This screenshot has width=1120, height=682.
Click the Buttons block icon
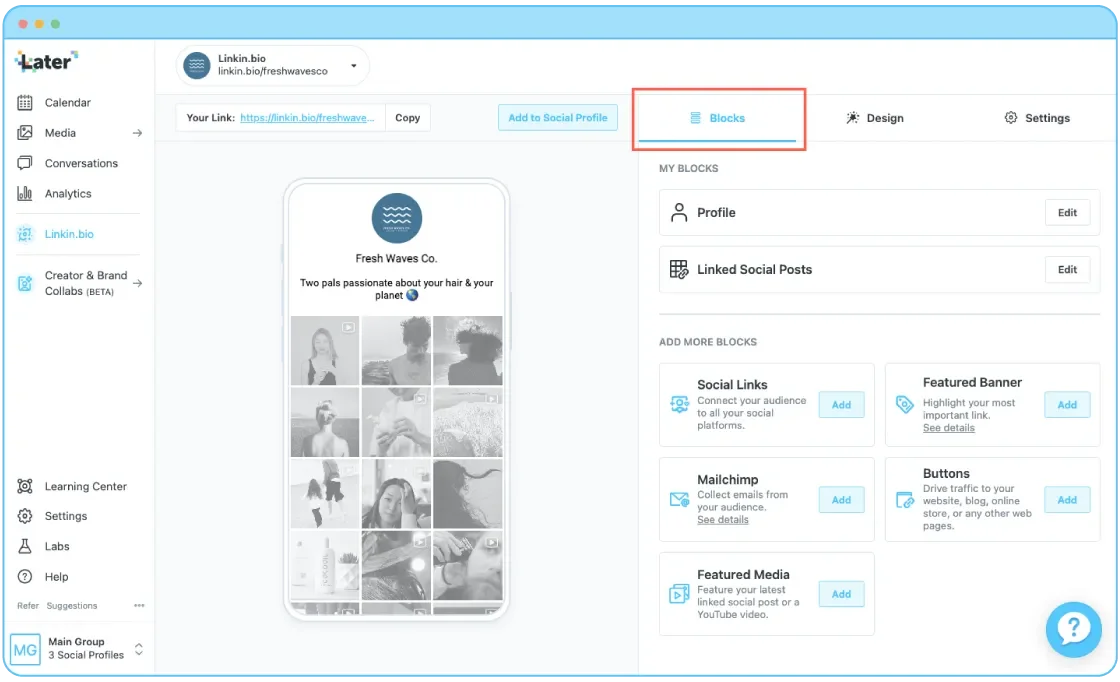(x=904, y=499)
